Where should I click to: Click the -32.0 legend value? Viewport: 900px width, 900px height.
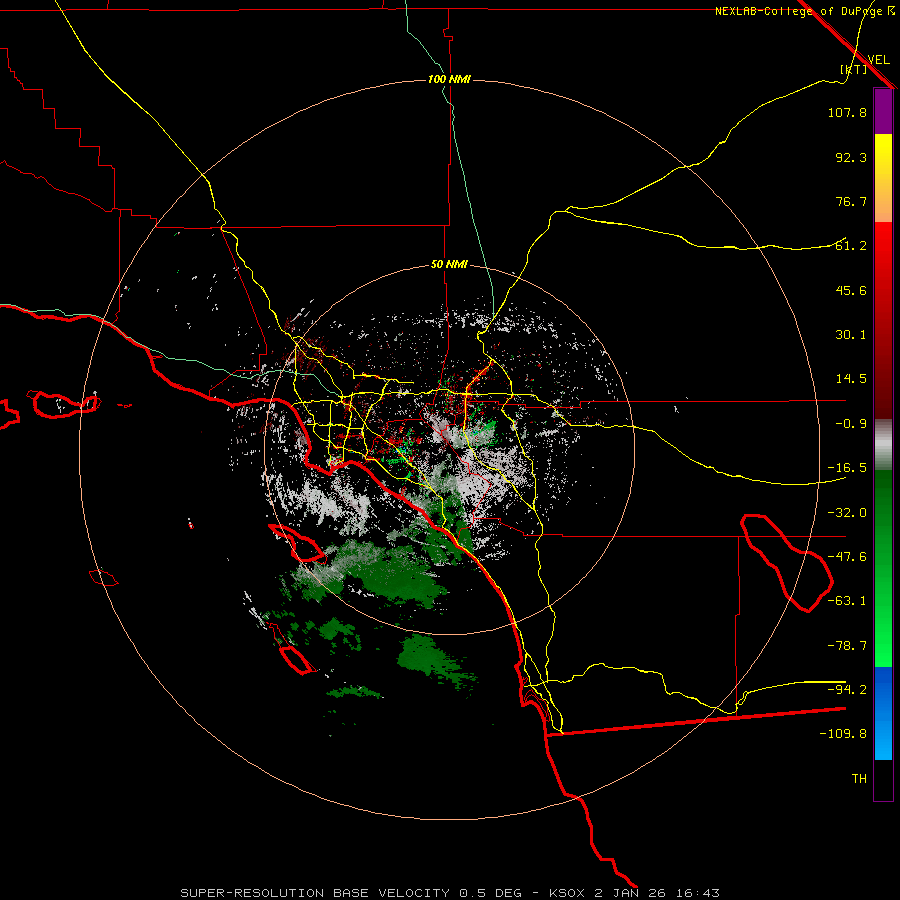coord(847,513)
